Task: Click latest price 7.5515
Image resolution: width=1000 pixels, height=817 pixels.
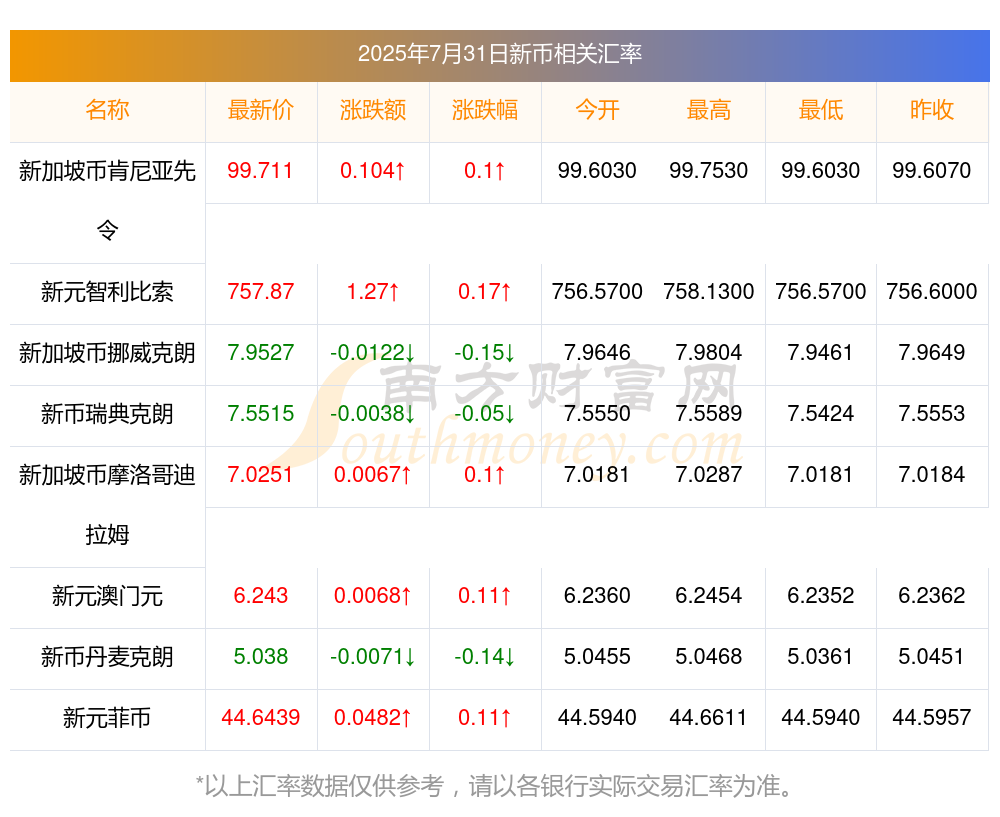Action: click(260, 414)
